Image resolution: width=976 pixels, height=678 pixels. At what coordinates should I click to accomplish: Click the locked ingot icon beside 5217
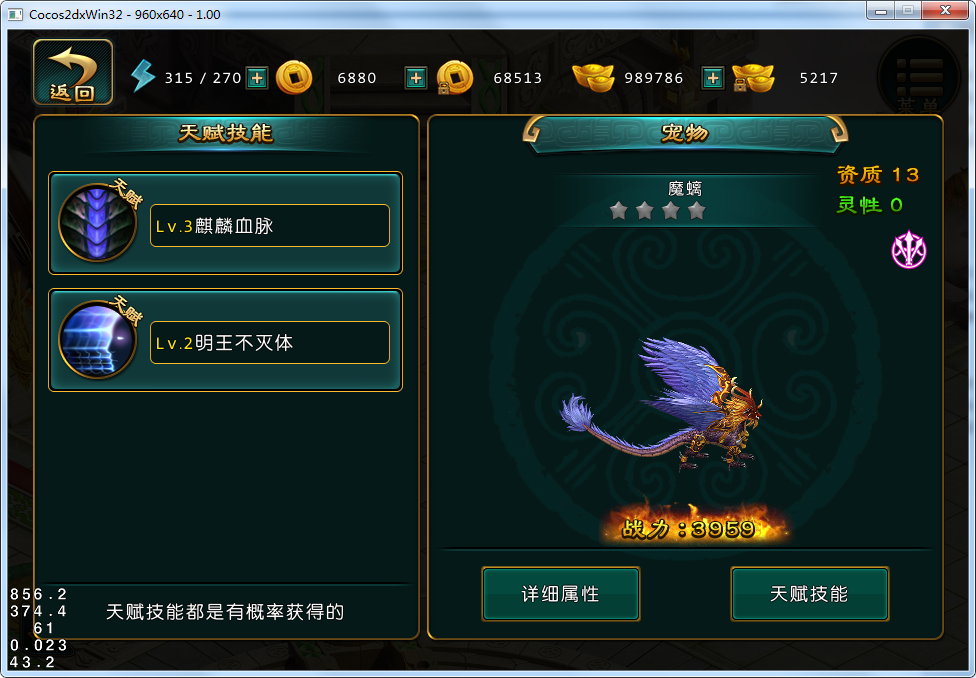point(753,78)
